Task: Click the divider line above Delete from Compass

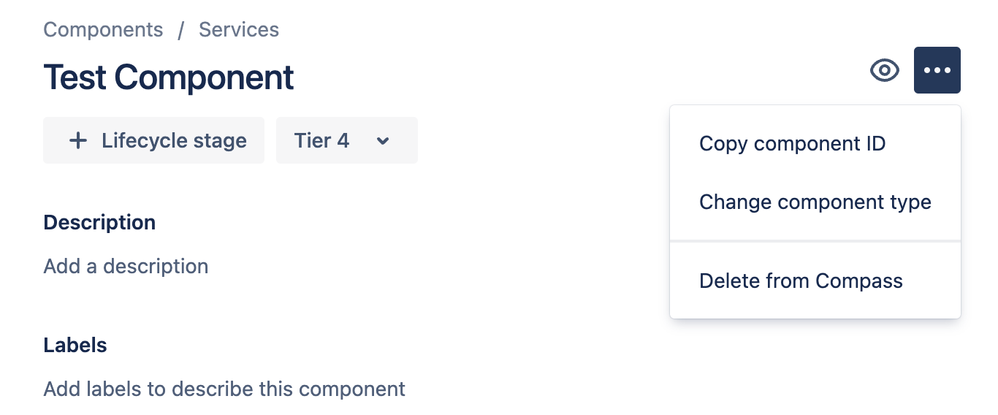Action: pyautogui.click(x=815, y=241)
